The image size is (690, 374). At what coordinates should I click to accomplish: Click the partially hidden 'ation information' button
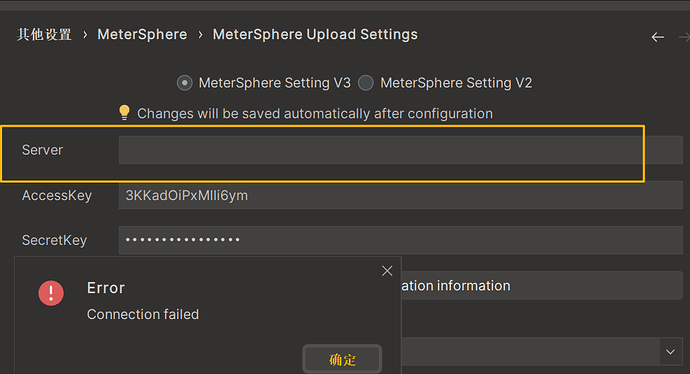coord(542,286)
